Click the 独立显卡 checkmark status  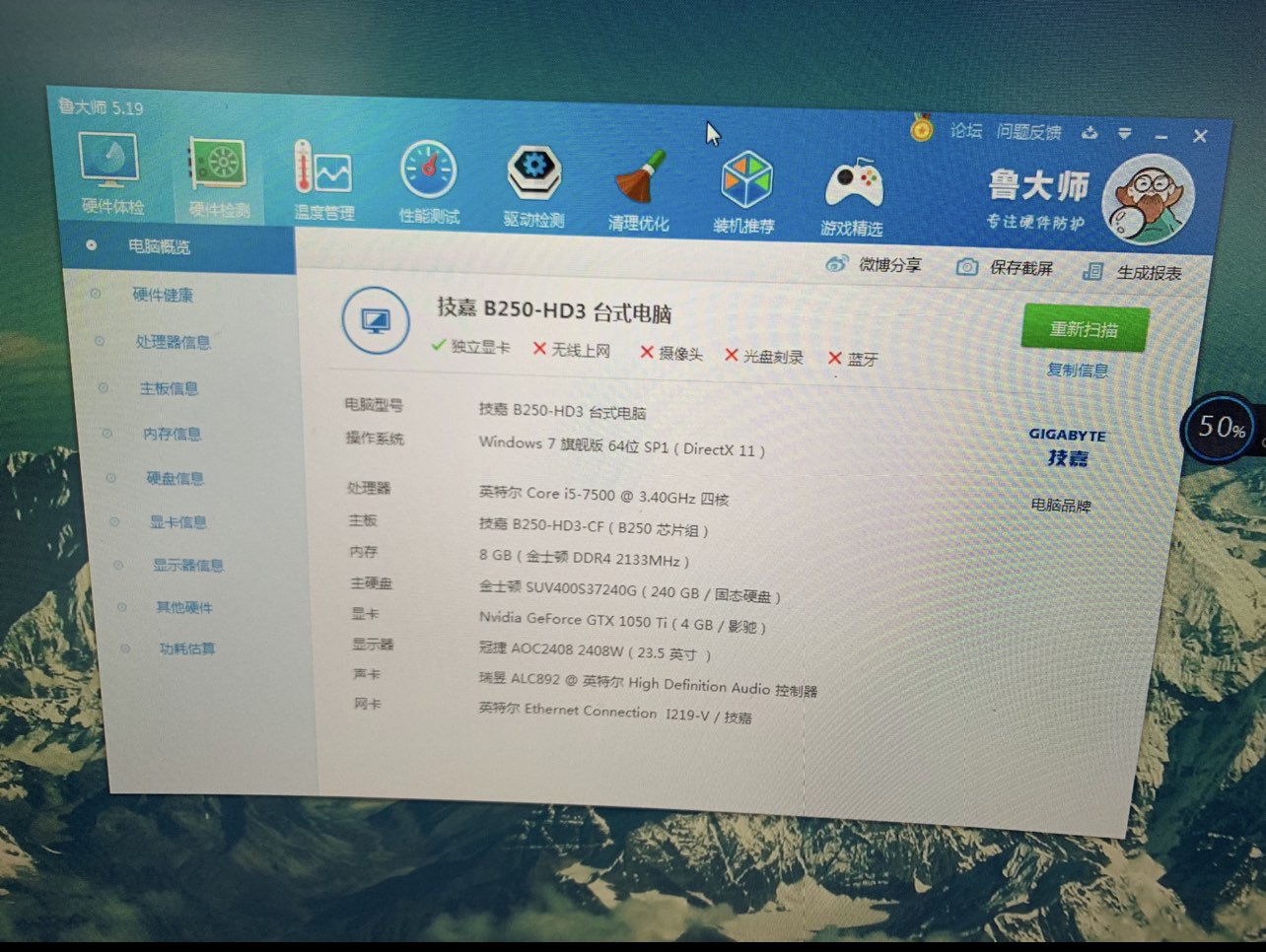pos(471,346)
